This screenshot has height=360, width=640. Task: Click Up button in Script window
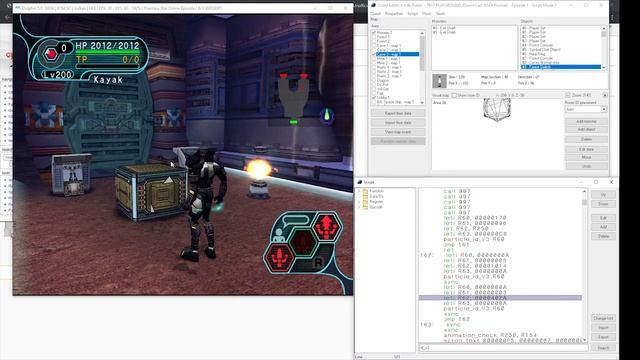point(603,195)
